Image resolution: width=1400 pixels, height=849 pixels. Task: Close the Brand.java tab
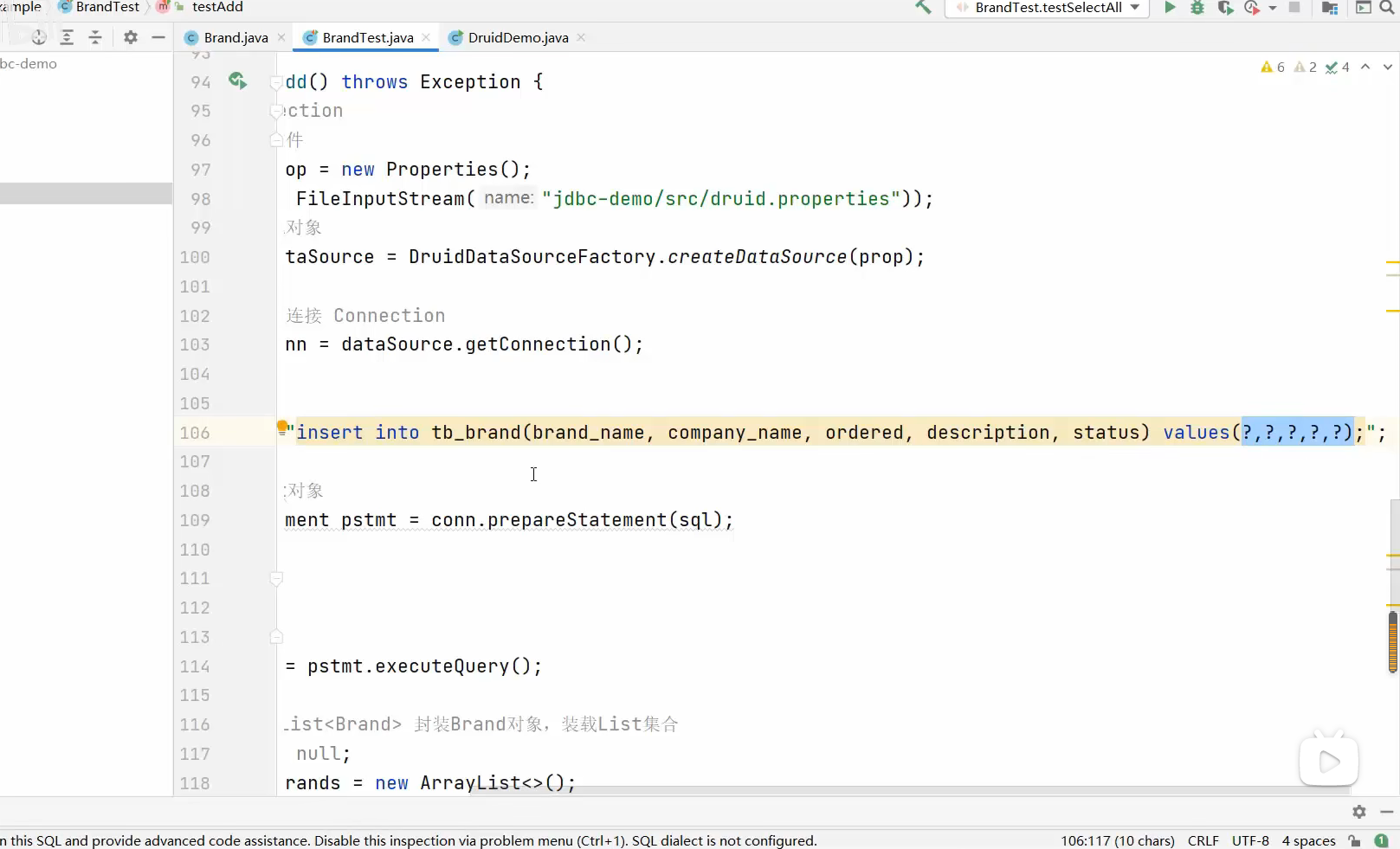coord(281,37)
